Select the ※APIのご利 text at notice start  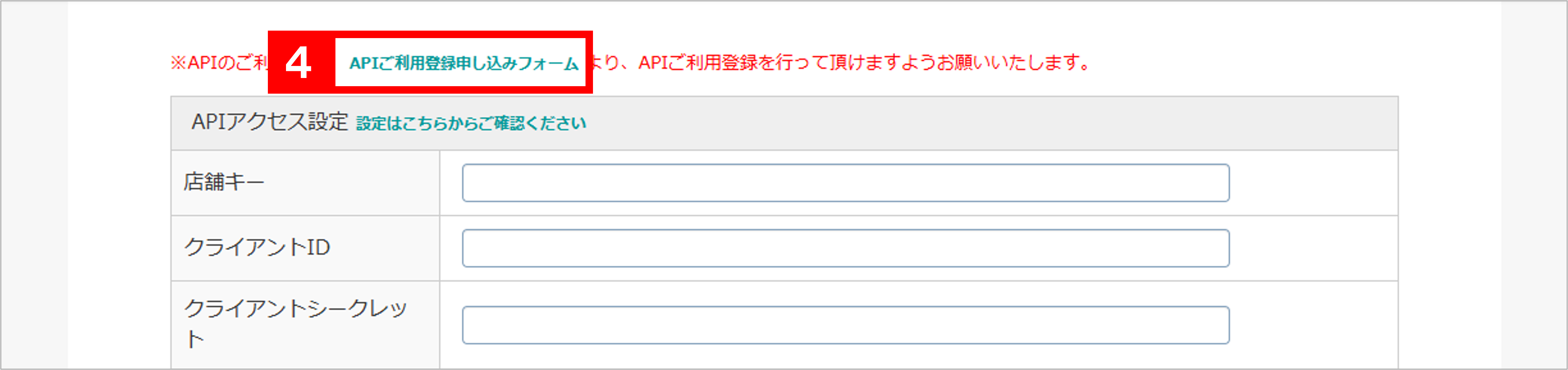coord(219,63)
